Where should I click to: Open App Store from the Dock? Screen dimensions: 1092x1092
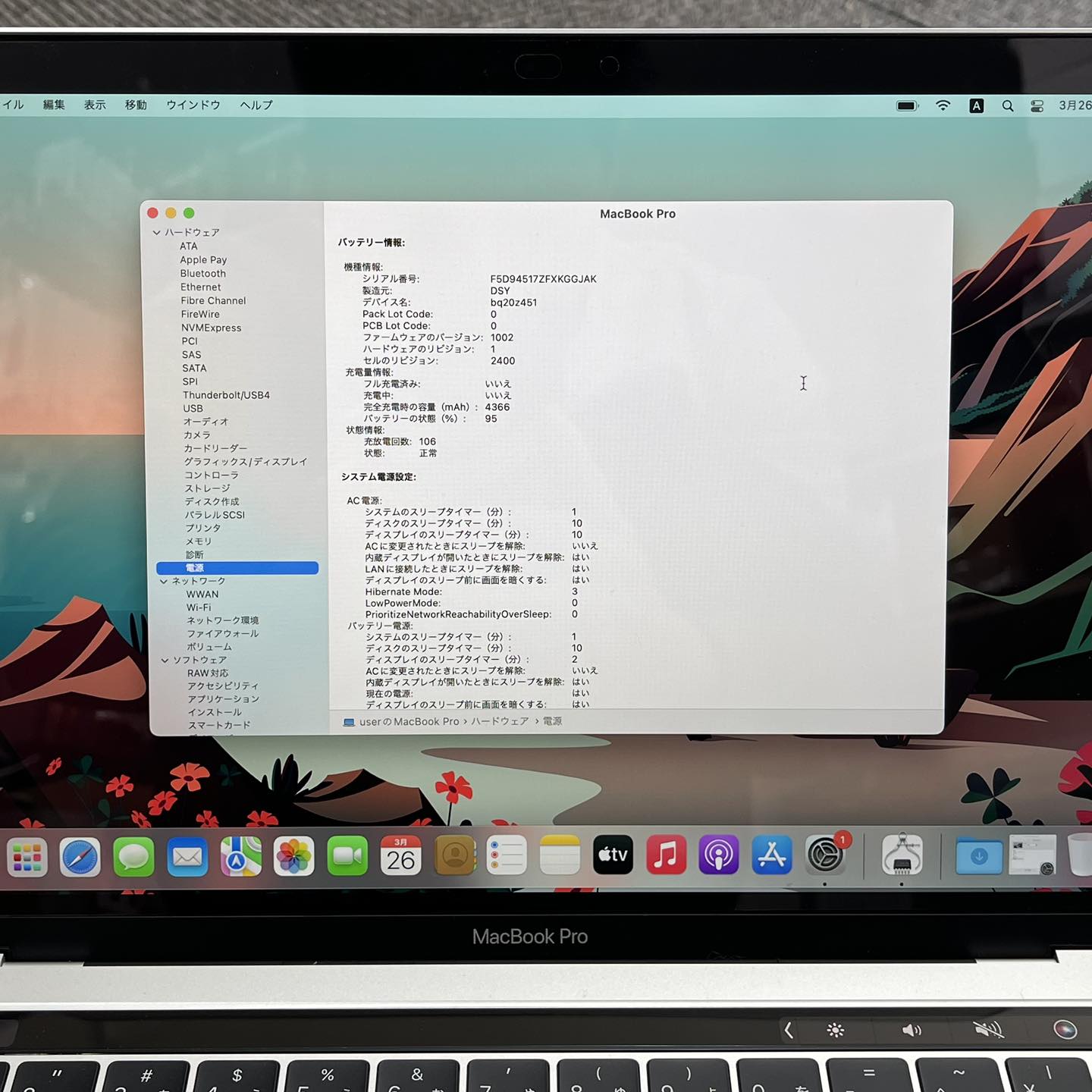[771, 855]
